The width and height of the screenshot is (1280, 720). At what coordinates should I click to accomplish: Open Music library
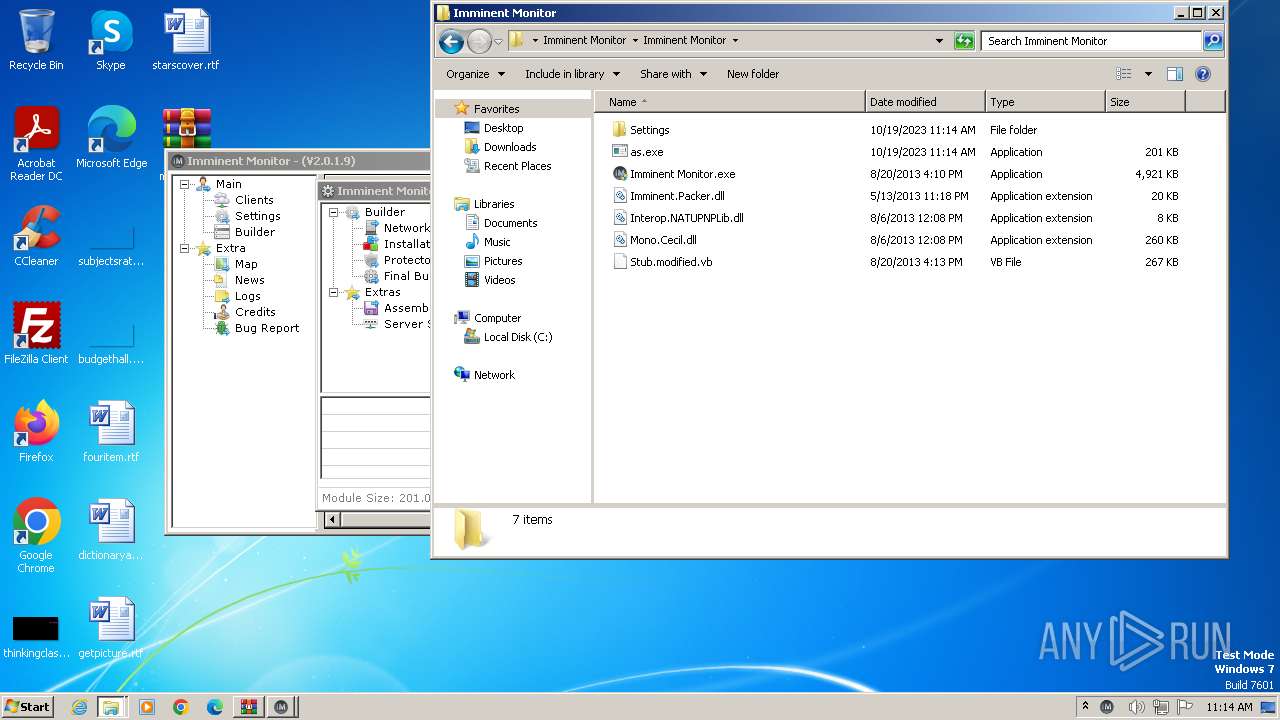497,242
